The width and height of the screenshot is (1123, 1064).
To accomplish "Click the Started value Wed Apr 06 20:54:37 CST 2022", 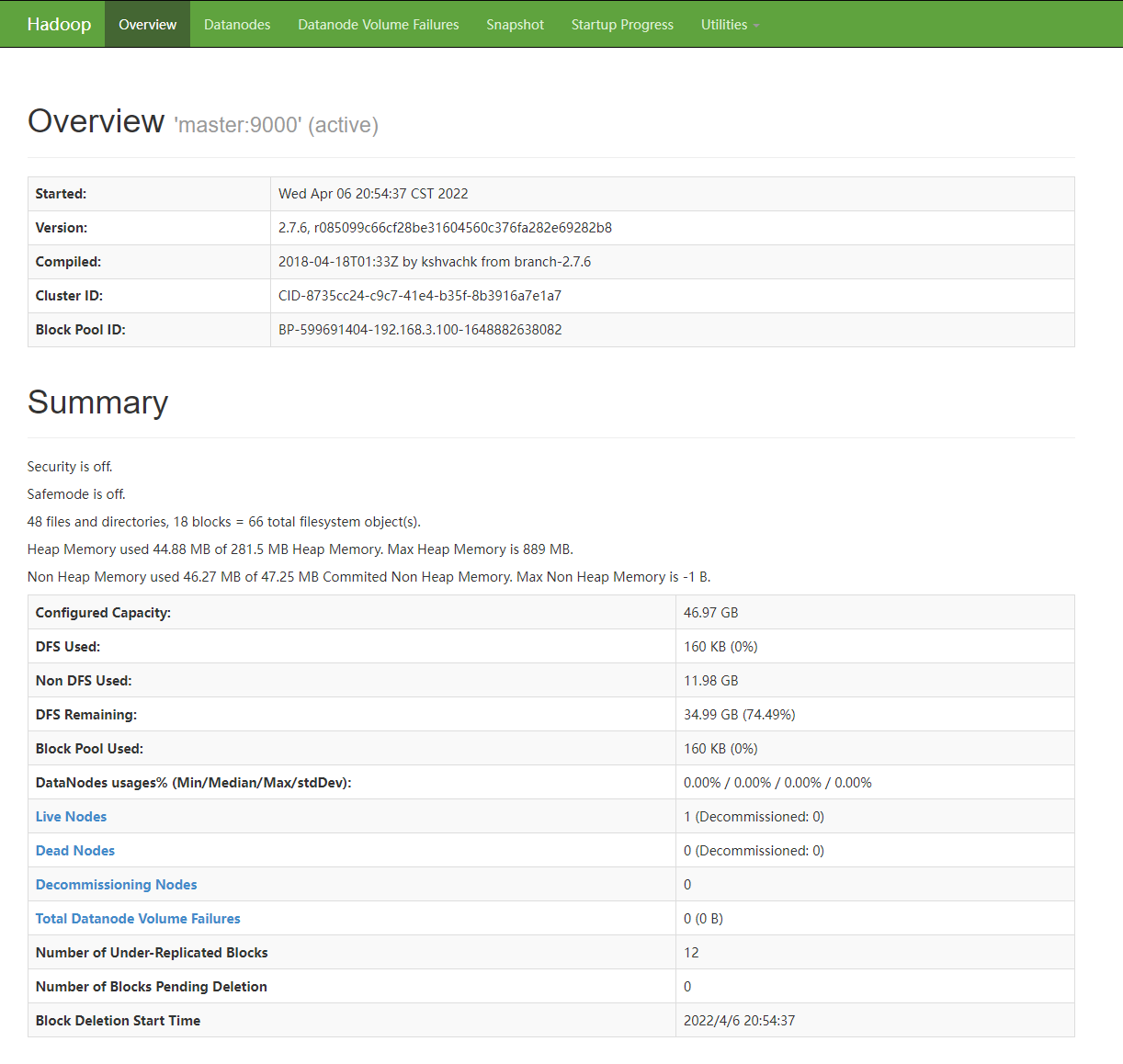I will pyautogui.click(x=373, y=194).
